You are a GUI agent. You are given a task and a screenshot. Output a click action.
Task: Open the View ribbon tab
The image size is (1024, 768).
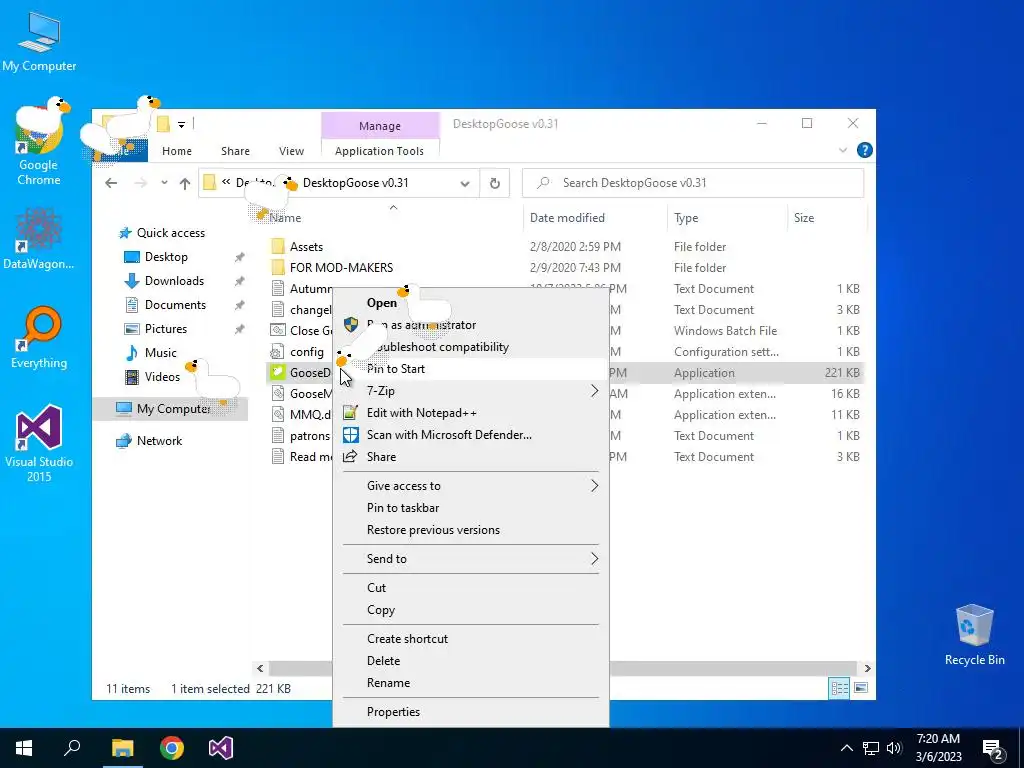click(x=291, y=151)
